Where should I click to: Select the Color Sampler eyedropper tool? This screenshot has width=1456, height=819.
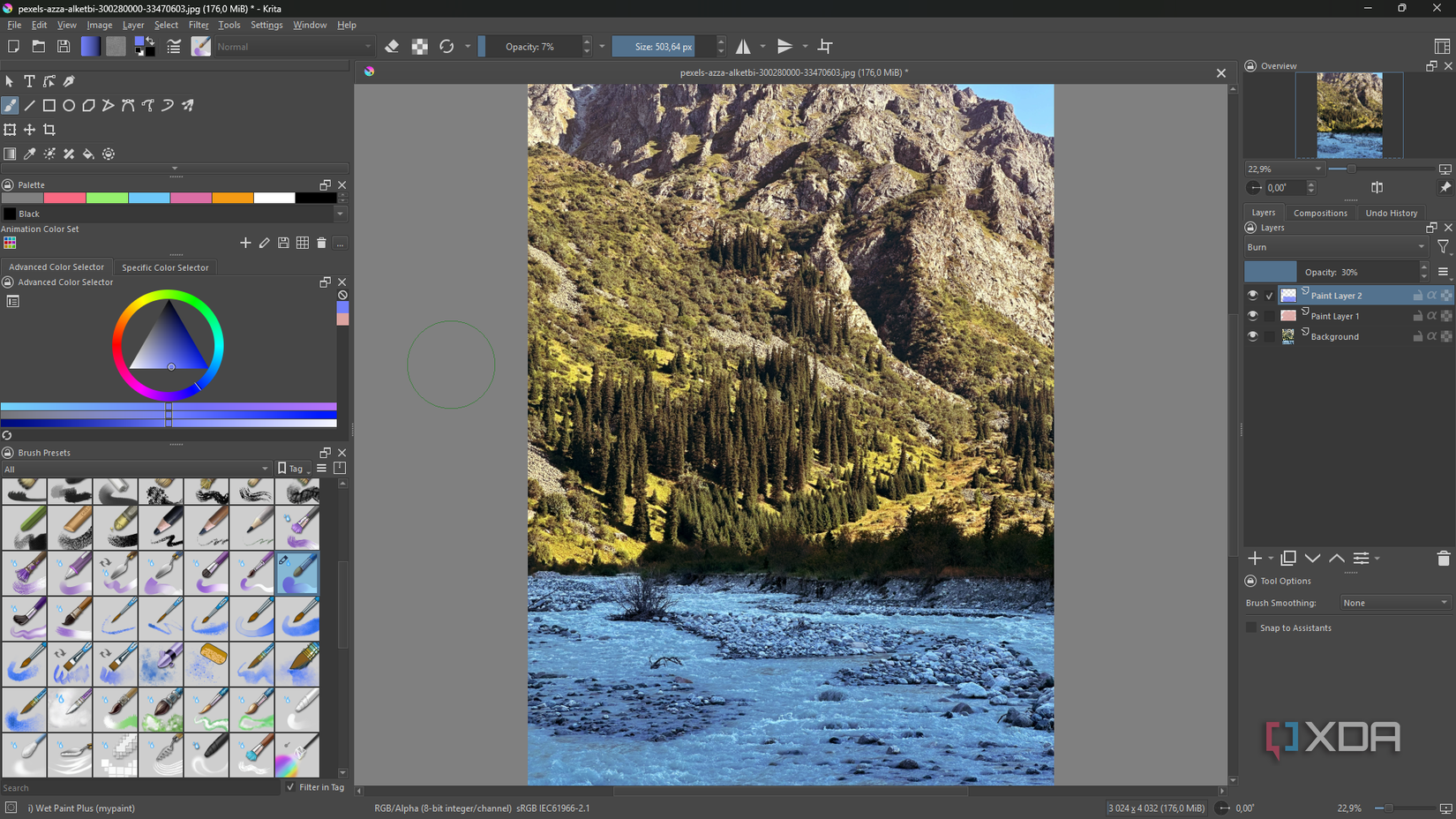29,154
